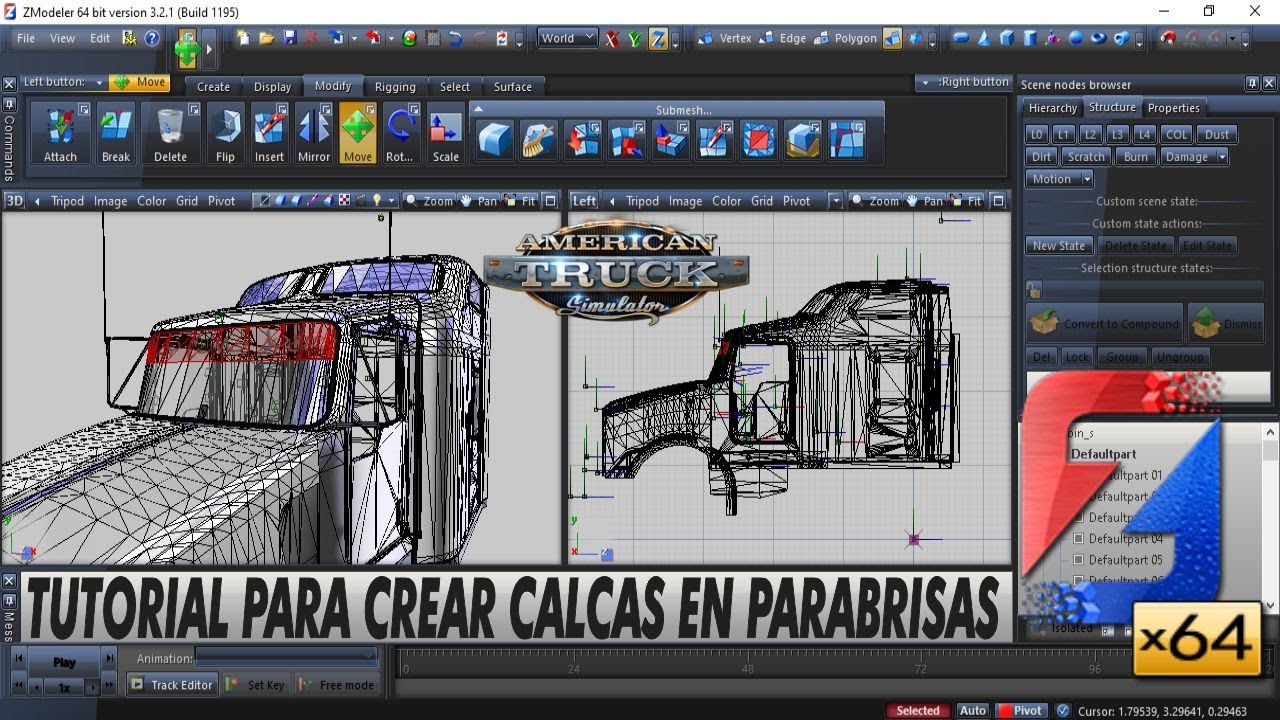Click frame 48 on the timeline
The height and width of the screenshot is (720, 1280).
click(x=748, y=669)
